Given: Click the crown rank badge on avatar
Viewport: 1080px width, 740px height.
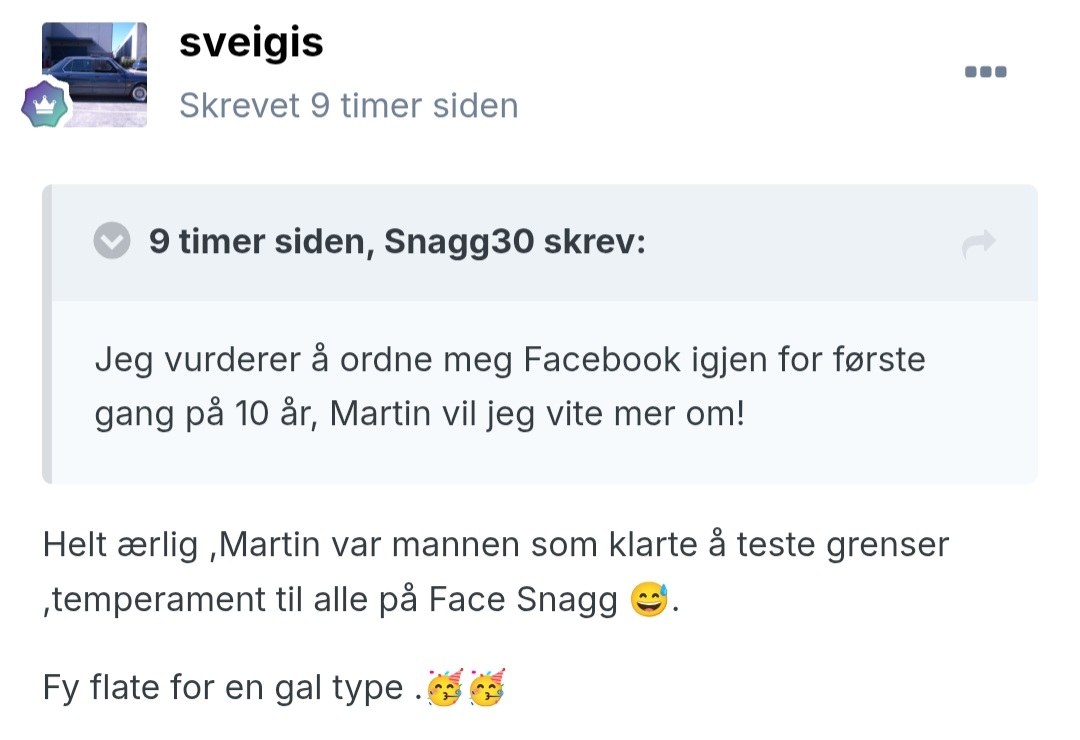Looking at the screenshot, I should point(45,104).
